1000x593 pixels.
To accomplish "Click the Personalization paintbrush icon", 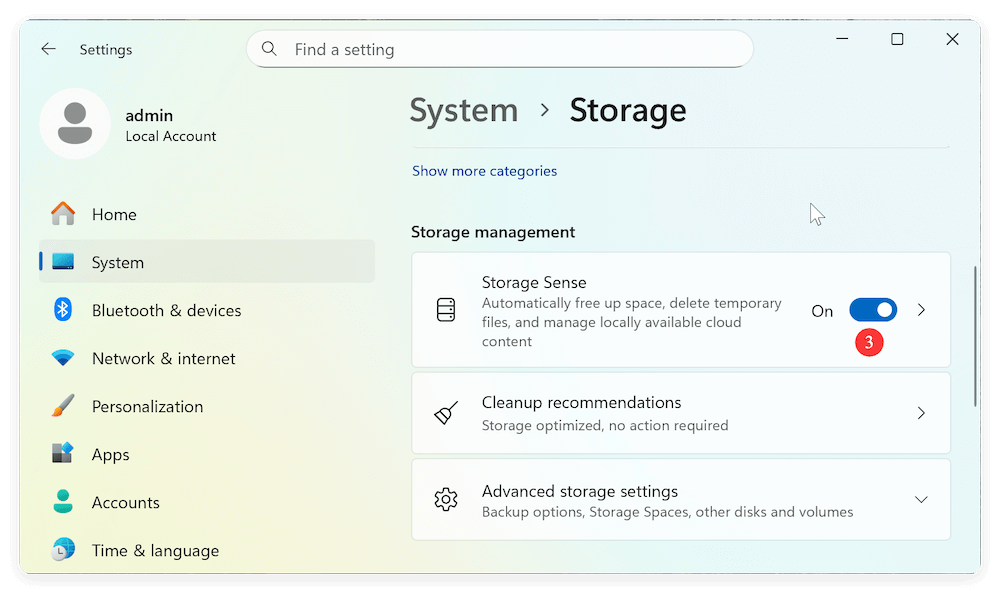I will click(63, 406).
